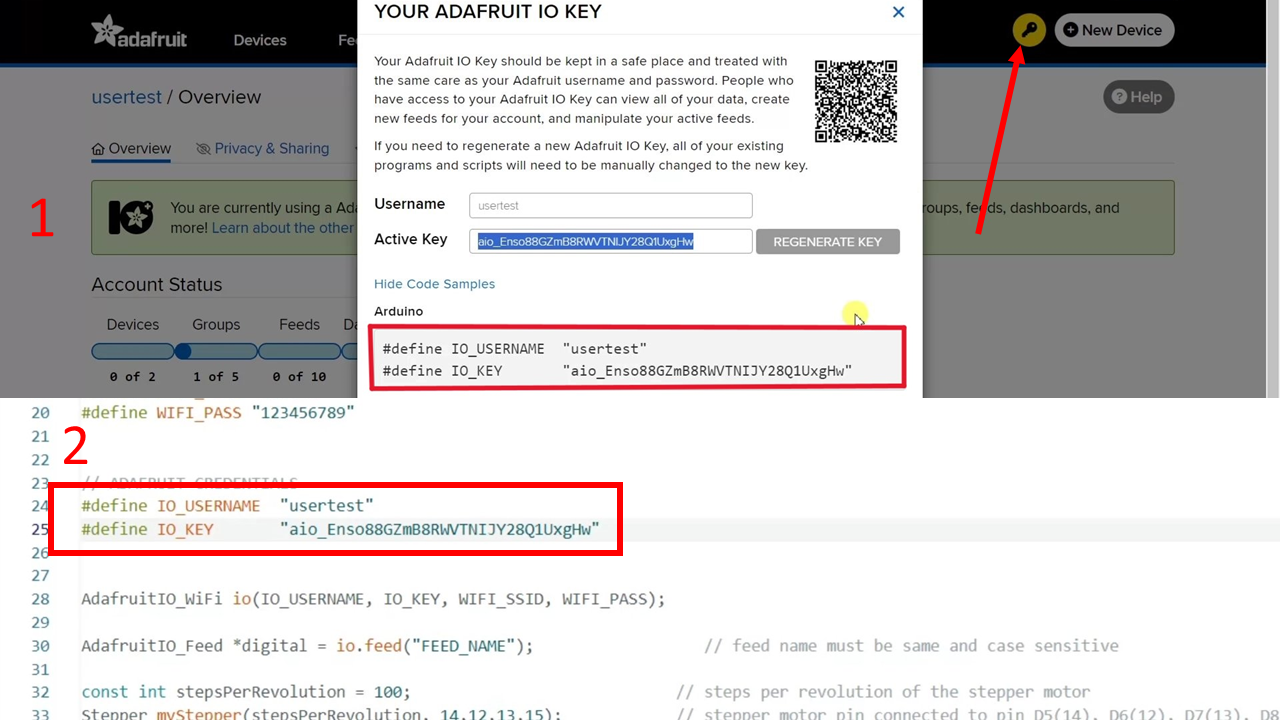The height and width of the screenshot is (720, 1280).
Task: Click the Active Key field
Action: pos(610,241)
